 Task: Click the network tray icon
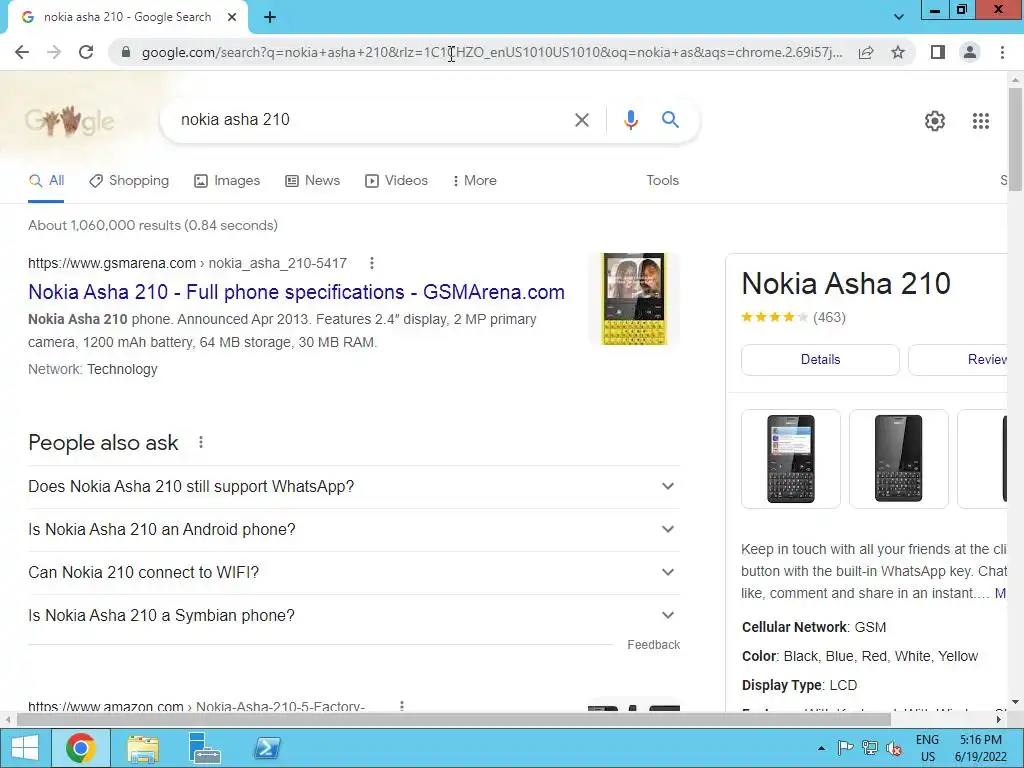pyautogui.click(x=869, y=748)
